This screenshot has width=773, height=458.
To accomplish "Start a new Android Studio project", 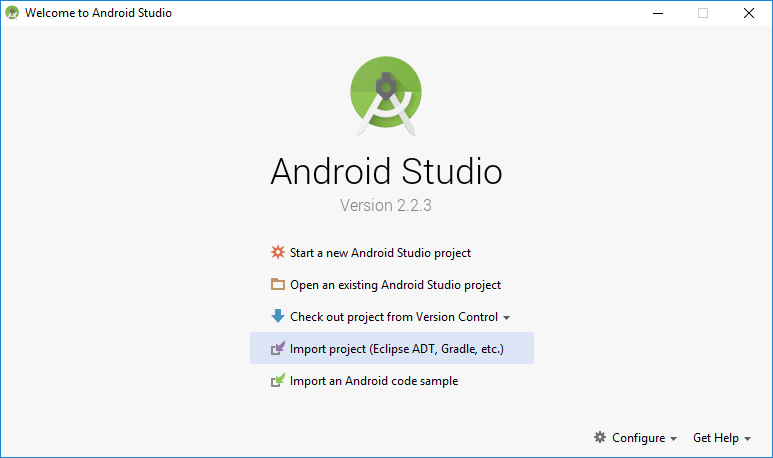I will pyautogui.click(x=380, y=253).
